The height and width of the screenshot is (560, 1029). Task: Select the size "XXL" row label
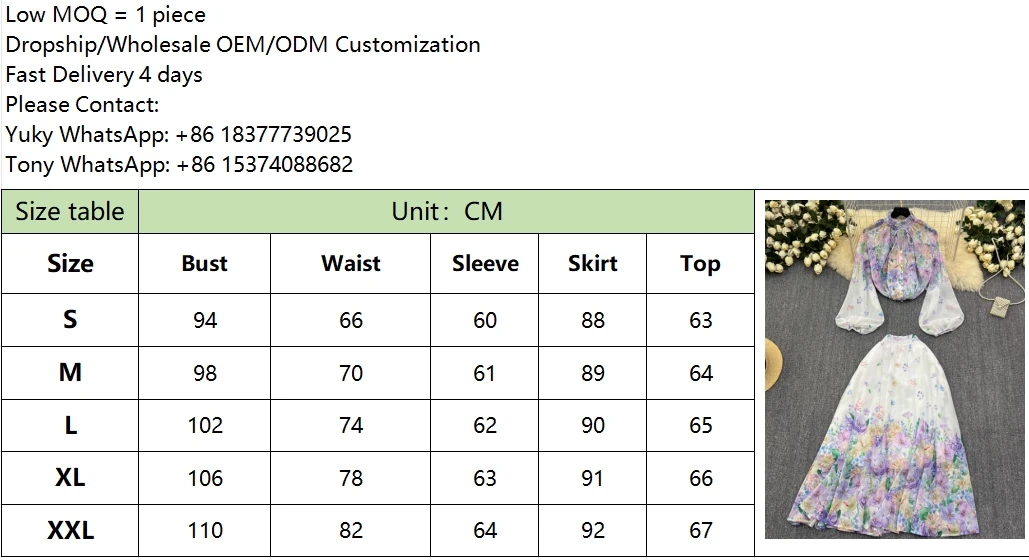(x=70, y=530)
